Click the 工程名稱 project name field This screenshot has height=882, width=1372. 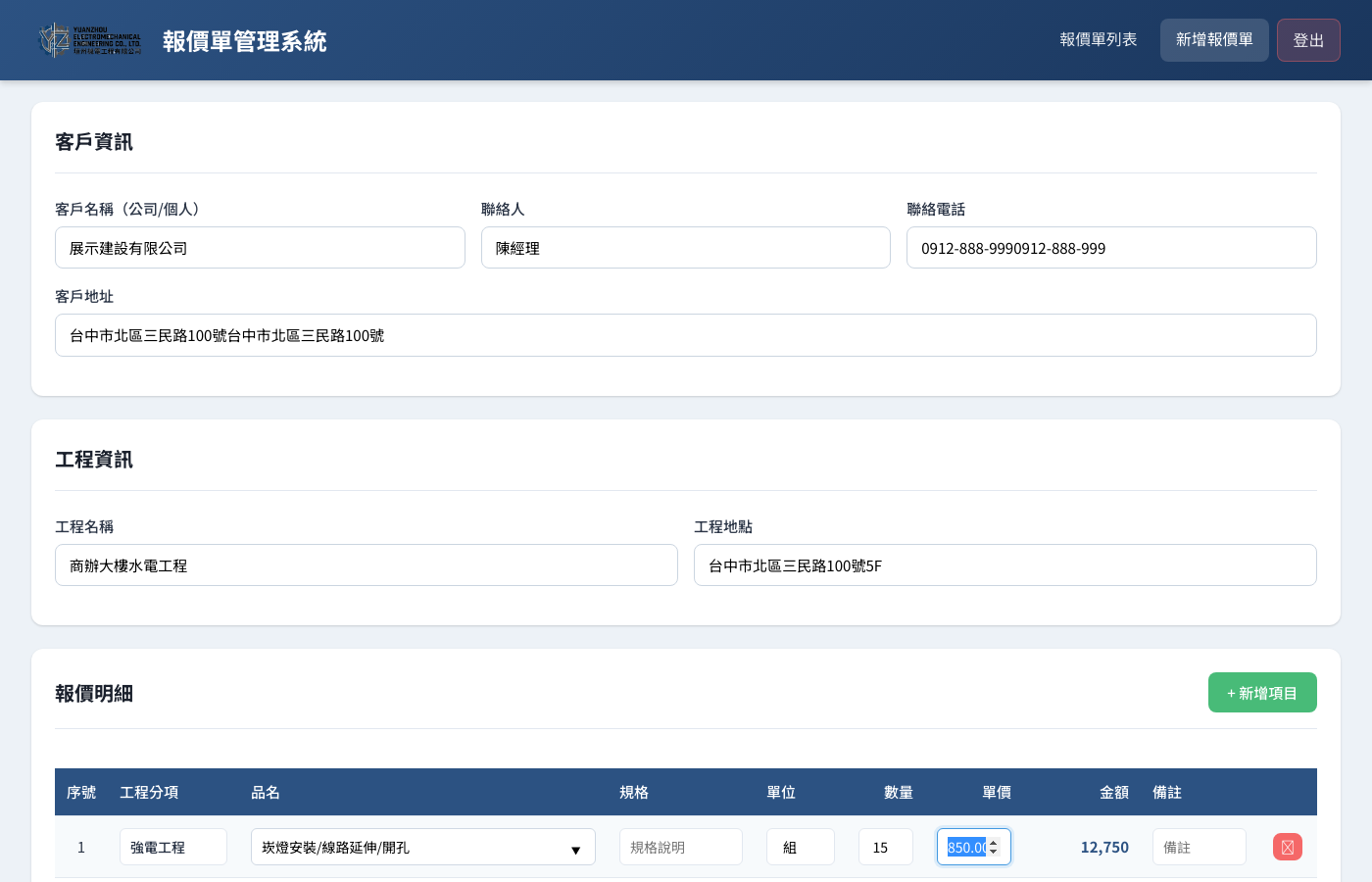point(366,565)
